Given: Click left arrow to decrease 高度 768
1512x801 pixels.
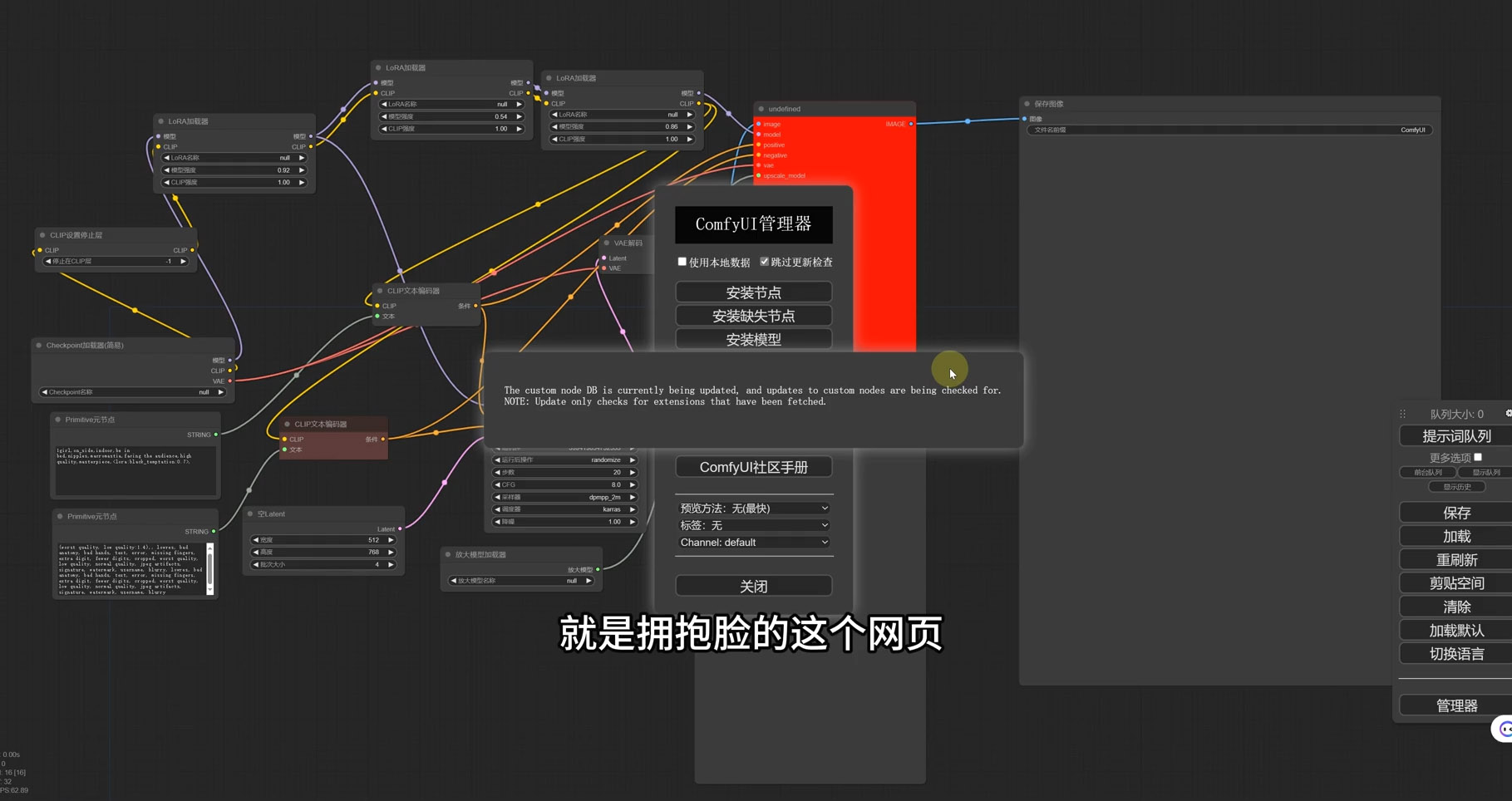Looking at the screenshot, I should tap(256, 552).
